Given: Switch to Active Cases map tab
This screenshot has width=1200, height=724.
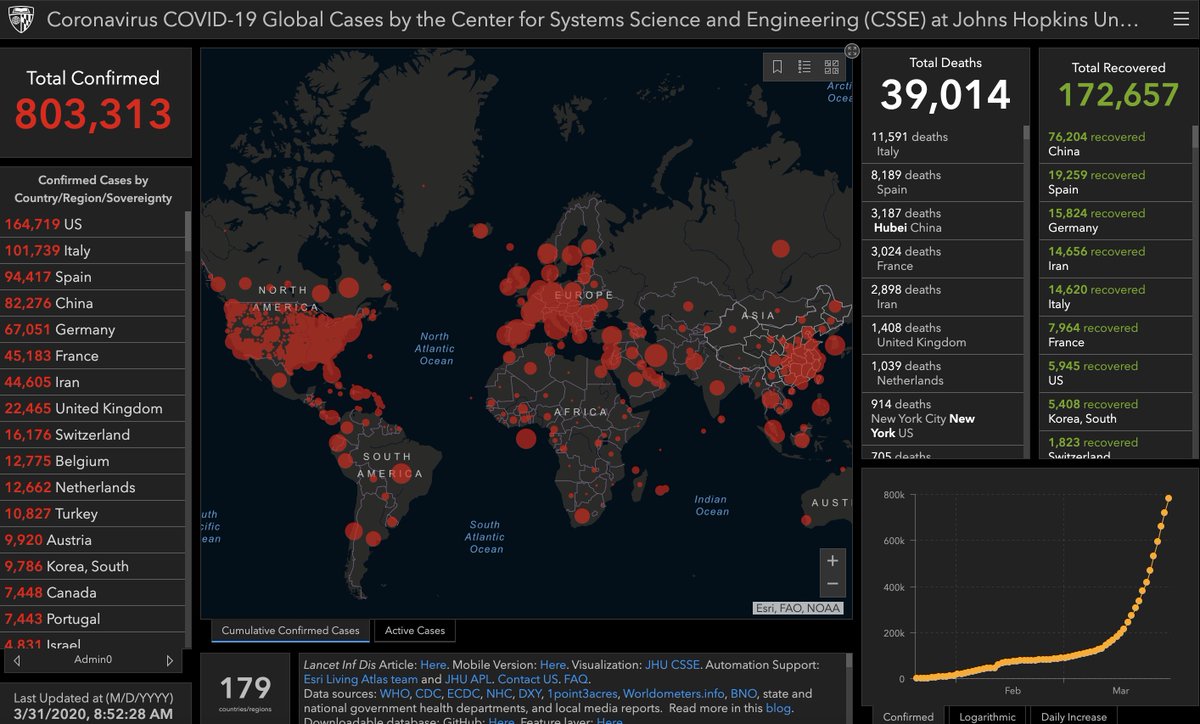Looking at the screenshot, I should point(415,630).
